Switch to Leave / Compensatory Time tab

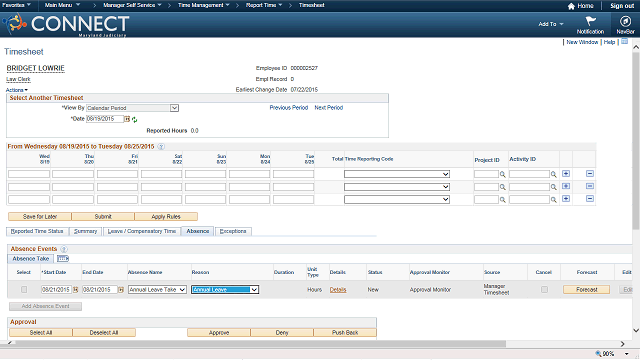coord(142,231)
